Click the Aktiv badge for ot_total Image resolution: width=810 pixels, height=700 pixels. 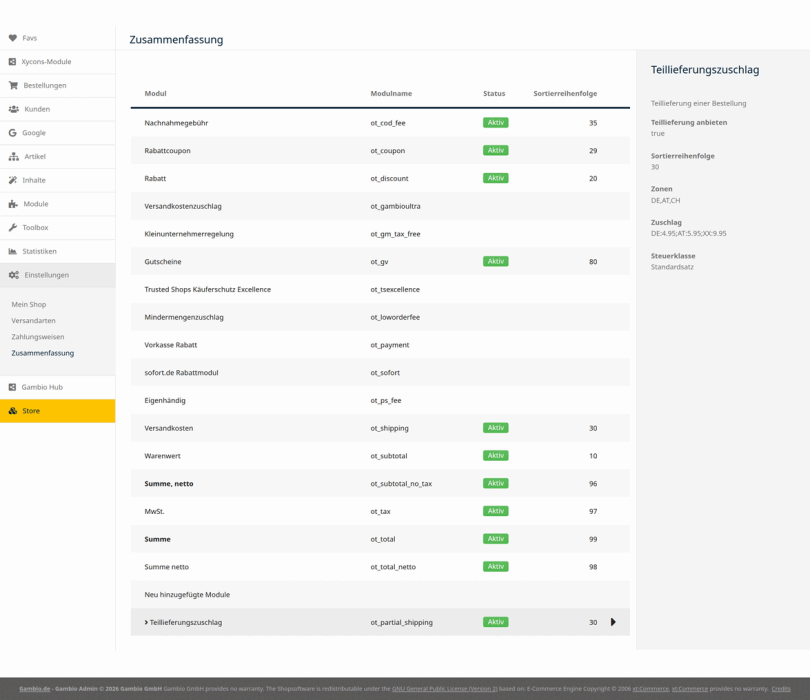496,539
